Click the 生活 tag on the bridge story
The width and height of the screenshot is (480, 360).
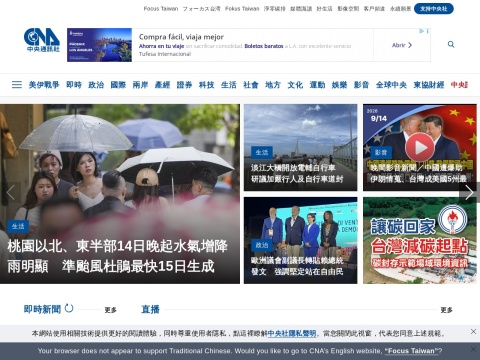[x=262, y=152]
